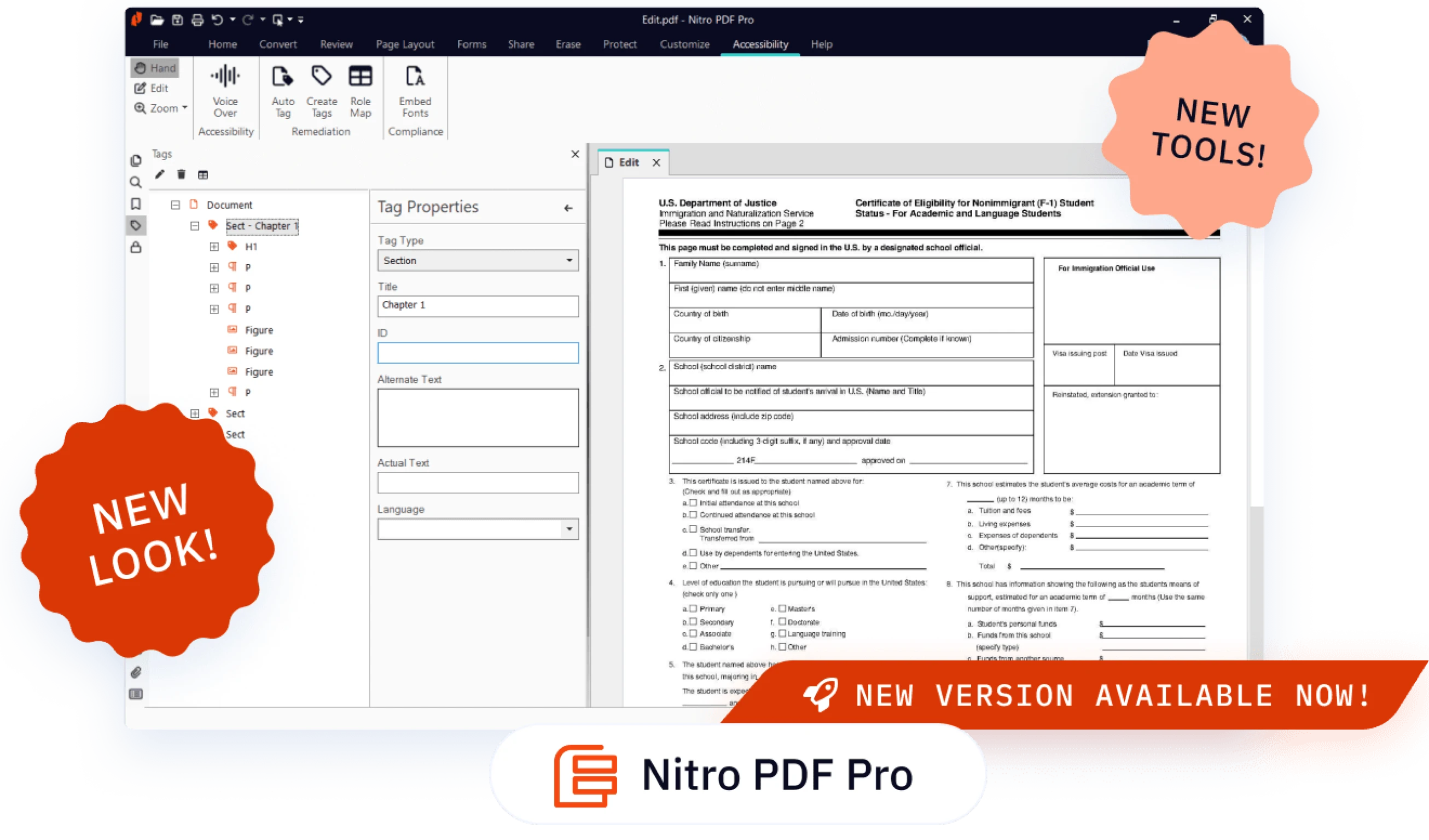
Task: Click the pencil edit-tag icon in Tags panel
Action: point(159,174)
